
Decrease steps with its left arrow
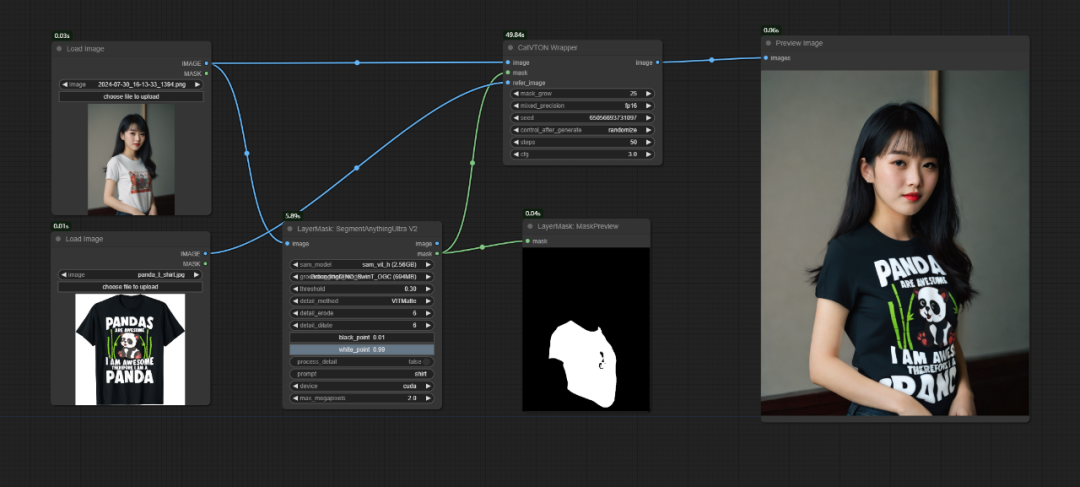(515, 142)
